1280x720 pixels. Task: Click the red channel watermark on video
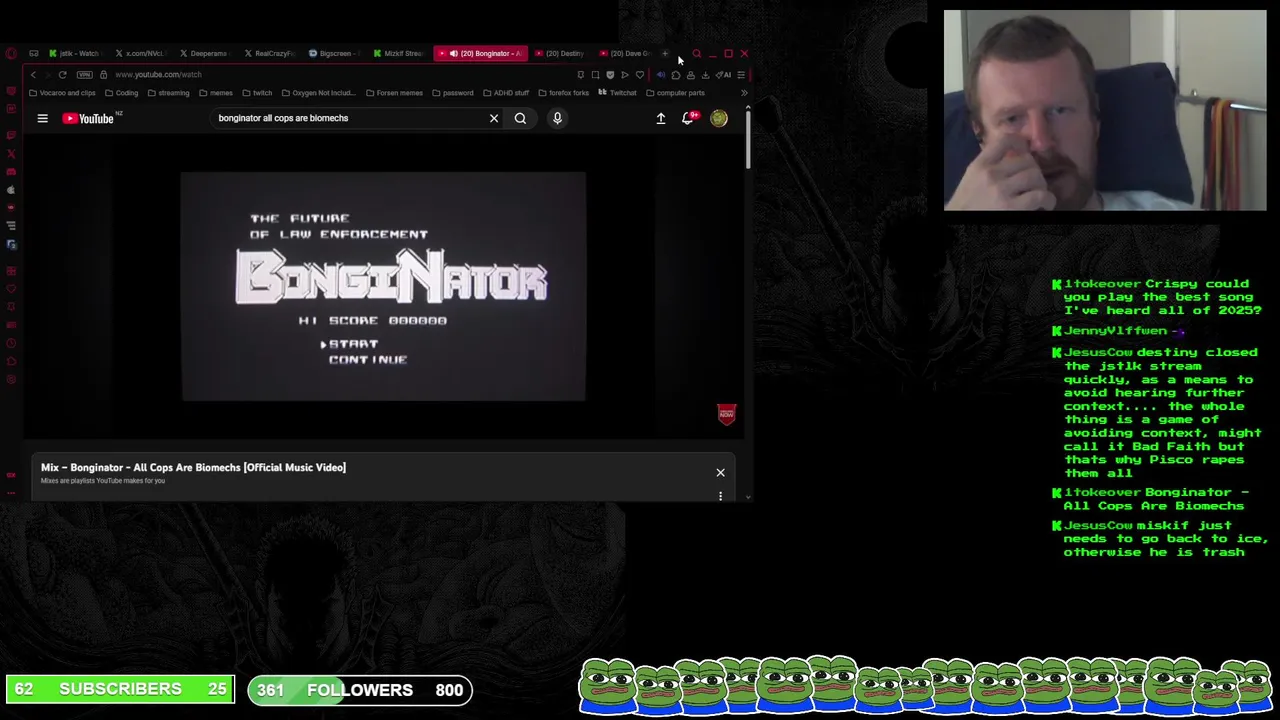click(726, 414)
